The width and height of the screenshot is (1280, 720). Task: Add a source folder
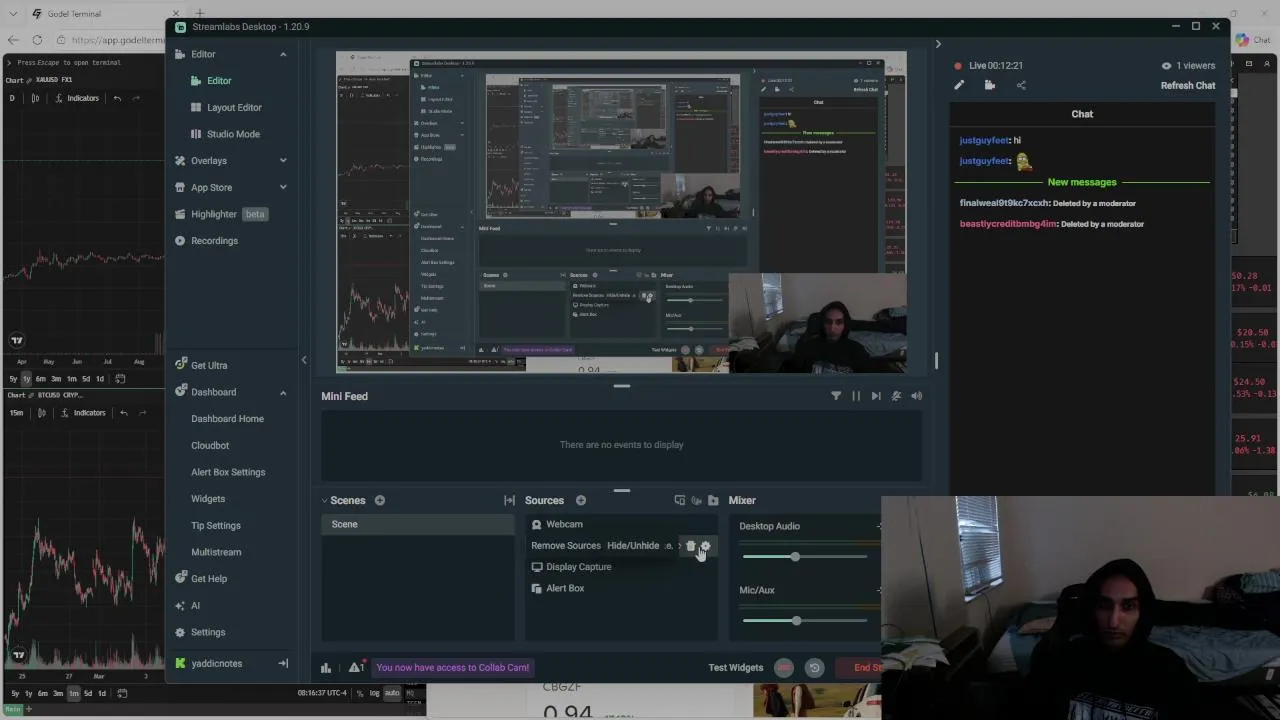coord(713,500)
